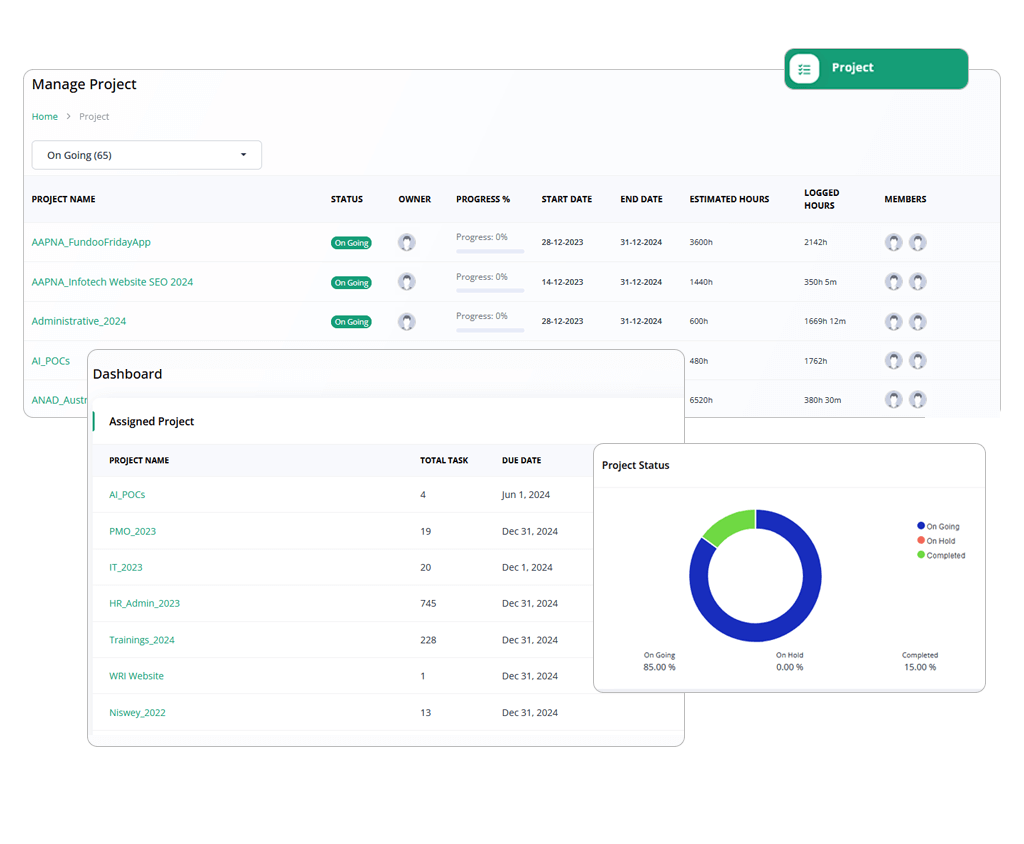Open owner avatar for AAPNA_Infotech Website SEO row
1024x844 pixels.
[406, 282]
